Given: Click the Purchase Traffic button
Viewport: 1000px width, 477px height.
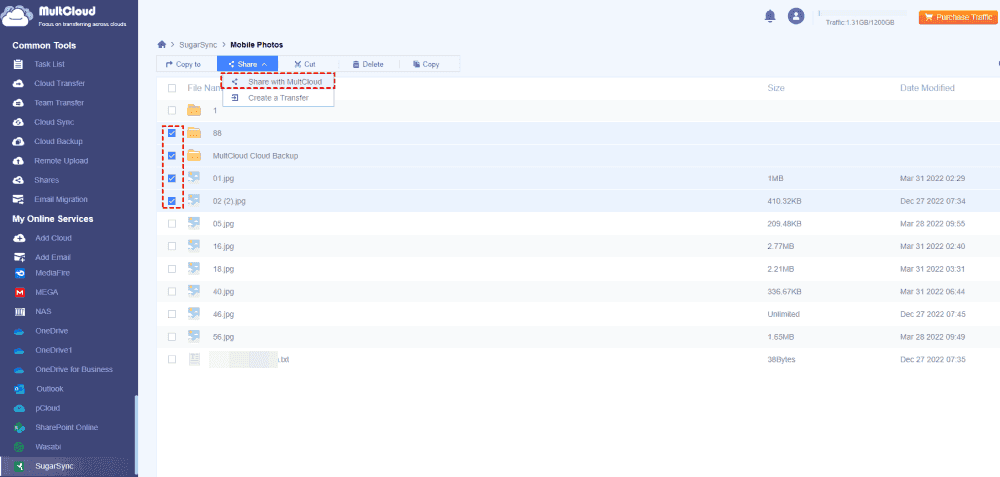Looking at the screenshot, I should pos(957,17).
